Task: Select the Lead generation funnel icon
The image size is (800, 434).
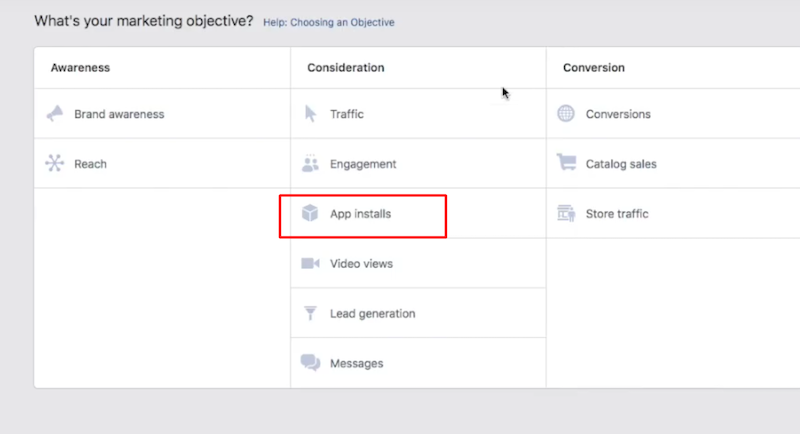Action: (x=310, y=314)
